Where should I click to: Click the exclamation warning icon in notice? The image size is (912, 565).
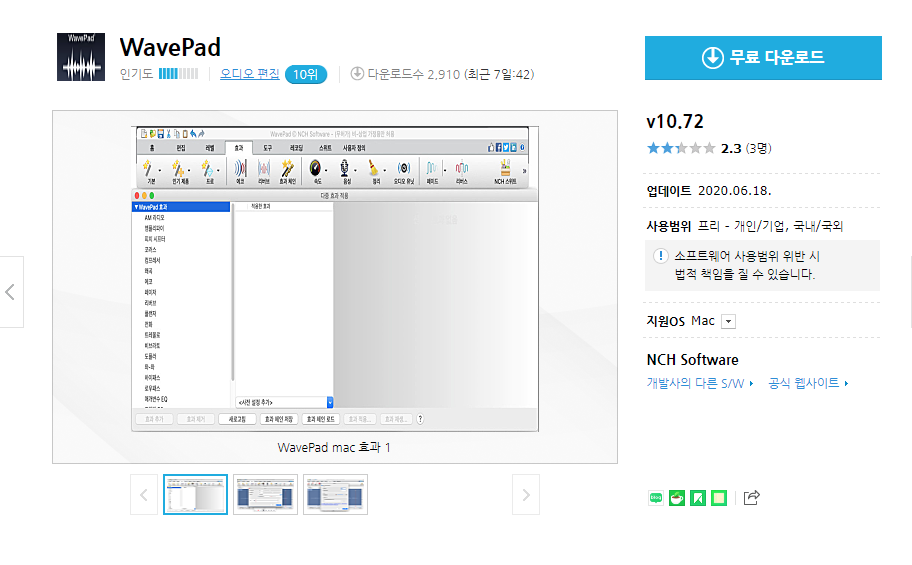(661, 256)
